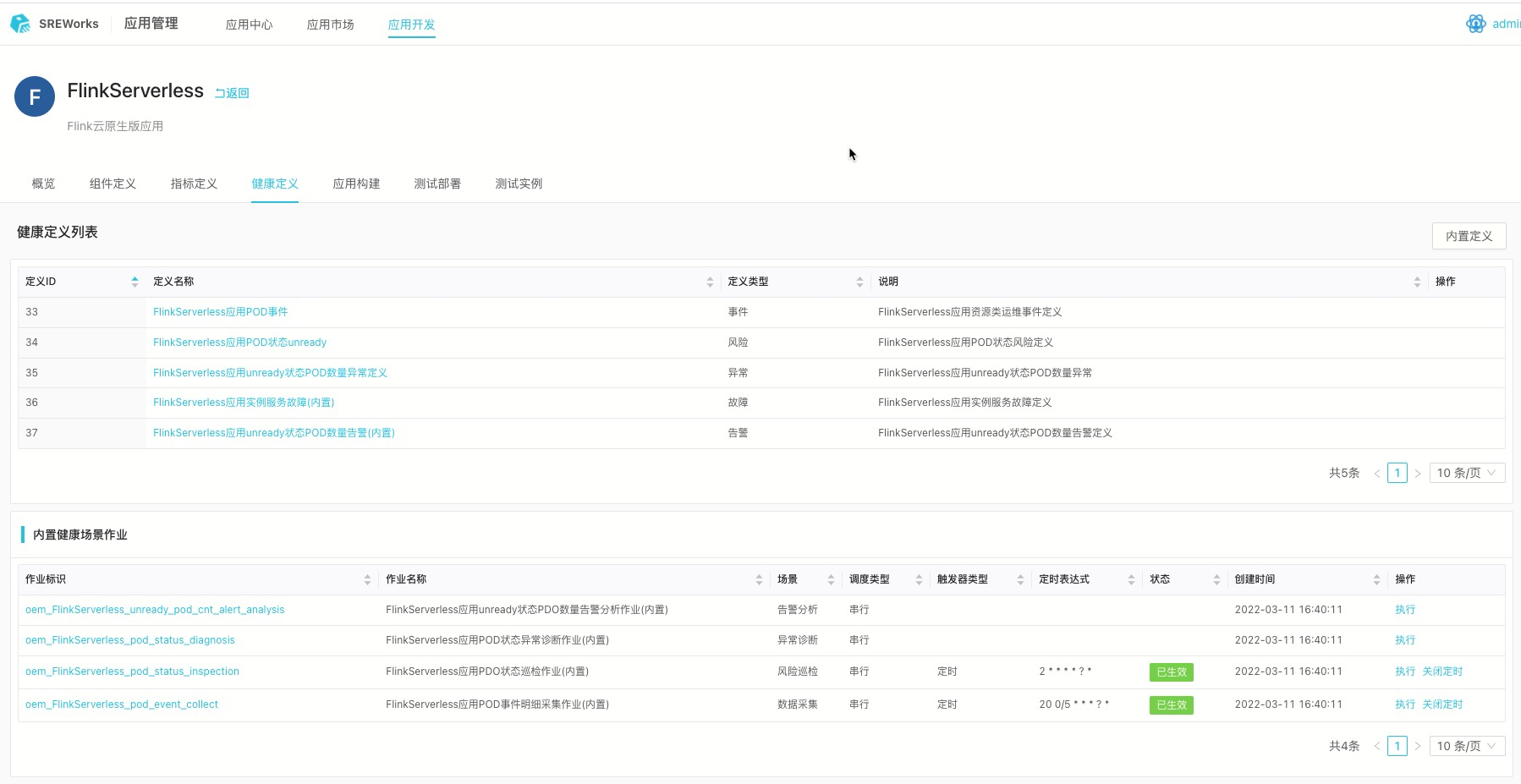The image size is (1521, 784).
Task: Turn off schedule 关闭定时 for pod_event_collect
Action: click(1441, 705)
